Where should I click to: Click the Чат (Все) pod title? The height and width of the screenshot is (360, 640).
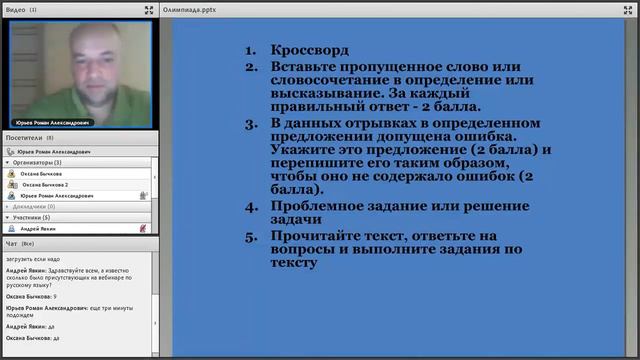20,244
